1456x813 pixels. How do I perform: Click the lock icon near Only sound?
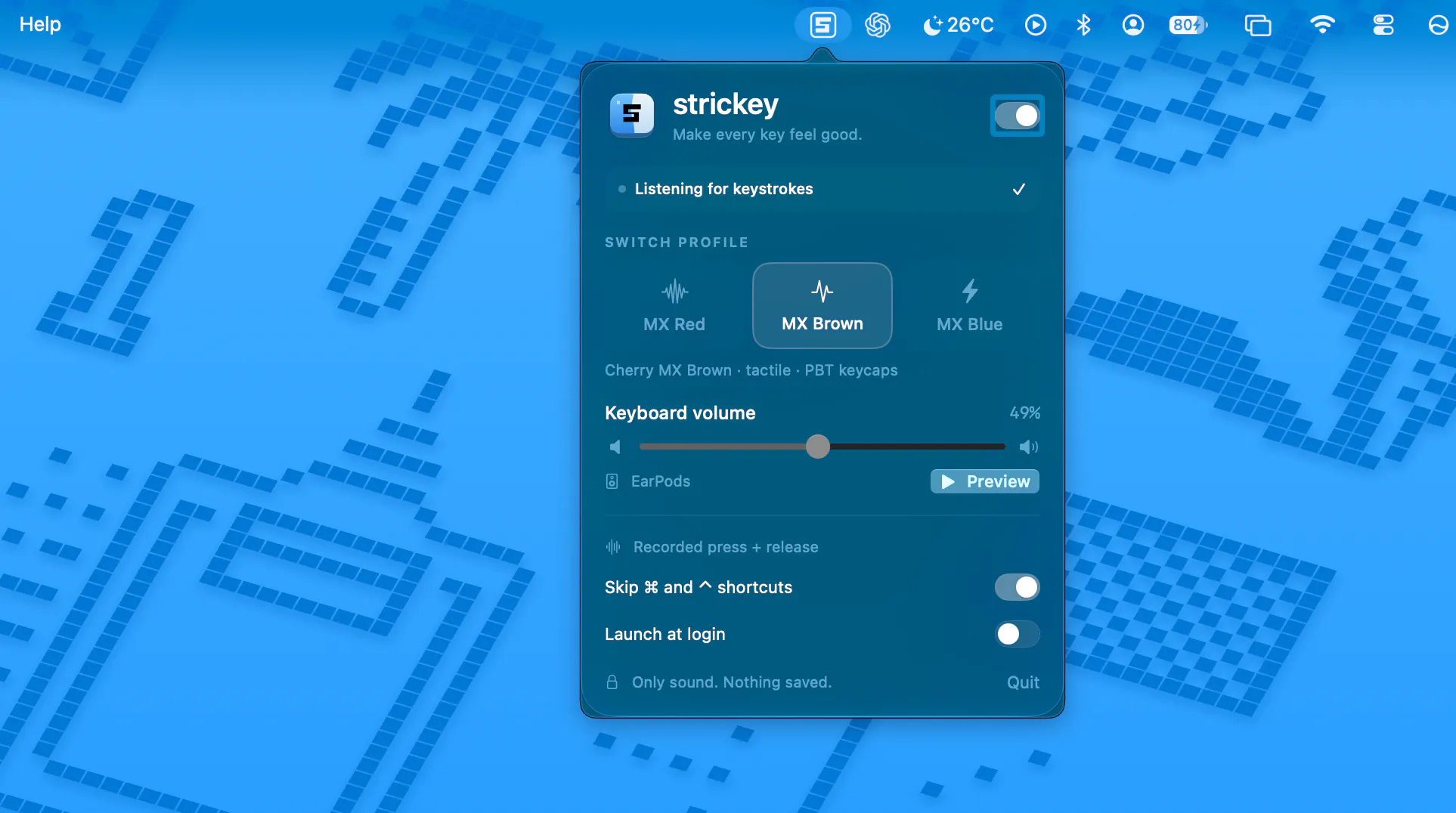(612, 682)
